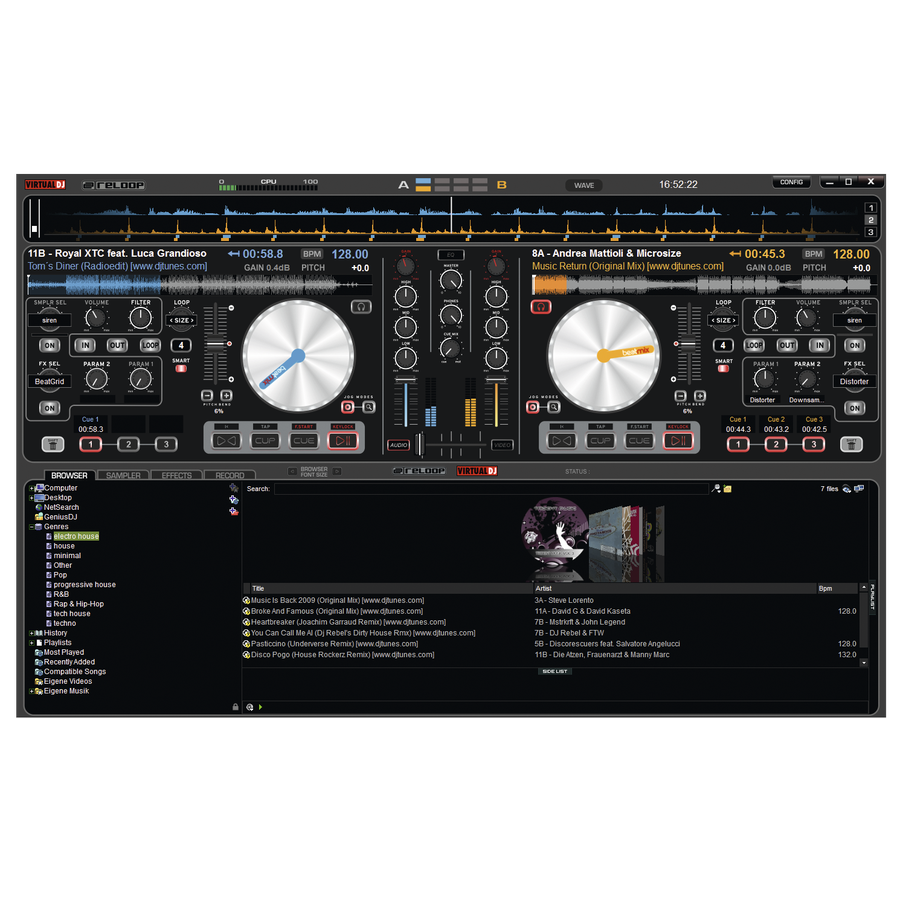Click the trash/shift icon on left deck
Image resolution: width=900 pixels, height=900 pixels.
point(51,444)
